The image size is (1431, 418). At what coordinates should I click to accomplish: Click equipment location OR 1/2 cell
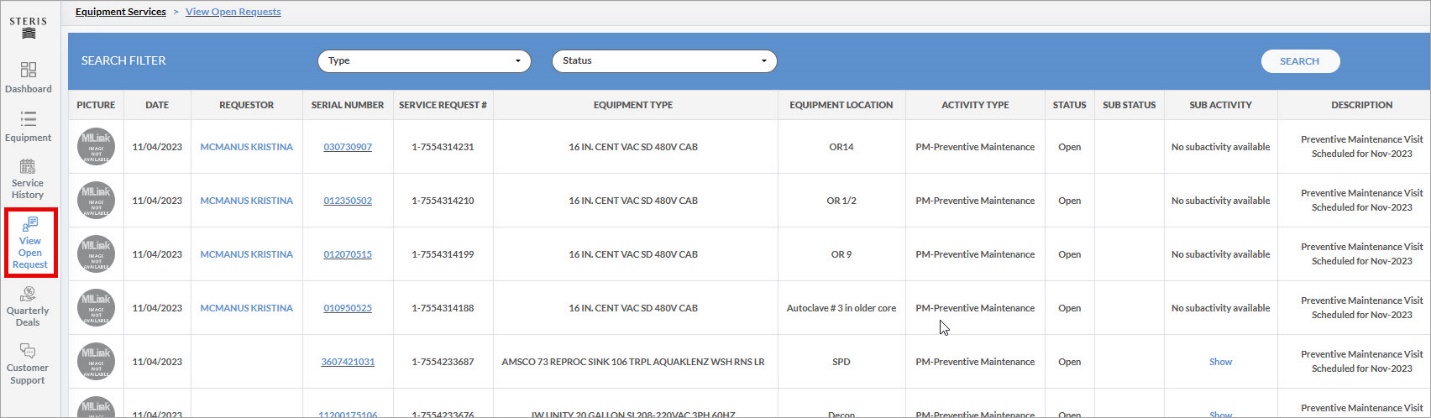coord(842,200)
